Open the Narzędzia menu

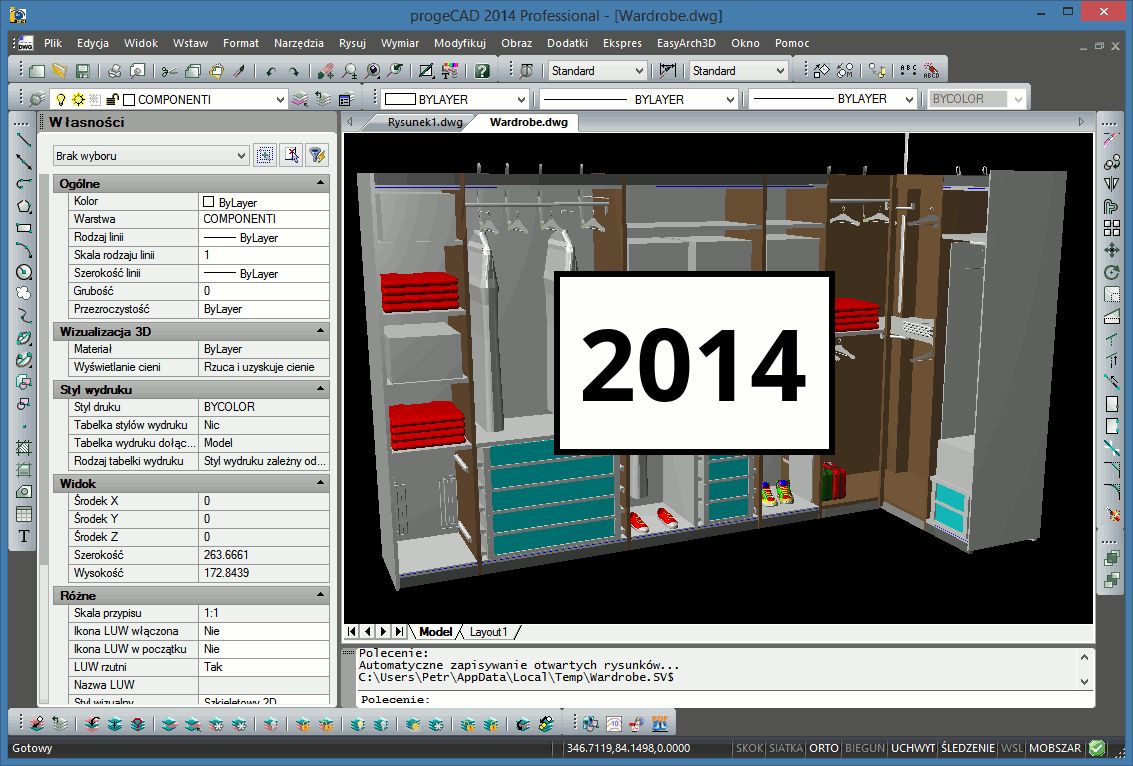pos(298,43)
